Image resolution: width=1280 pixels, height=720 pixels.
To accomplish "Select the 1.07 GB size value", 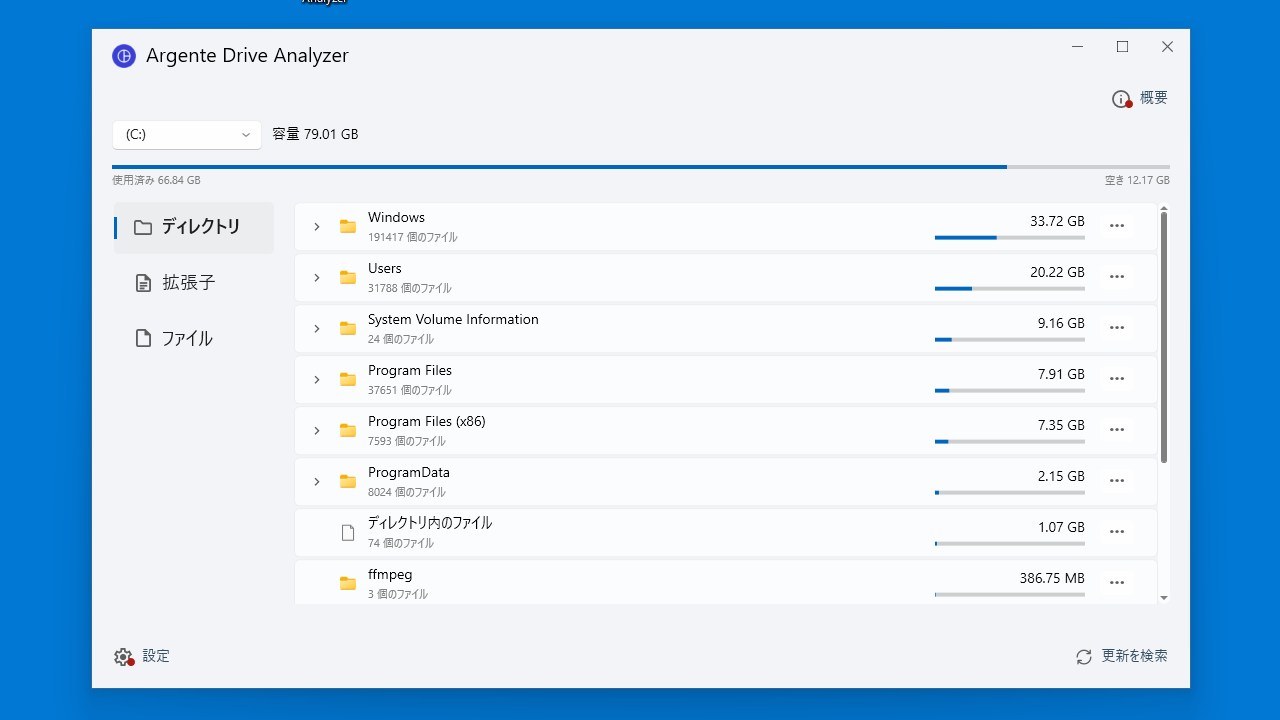I will tap(1061, 527).
